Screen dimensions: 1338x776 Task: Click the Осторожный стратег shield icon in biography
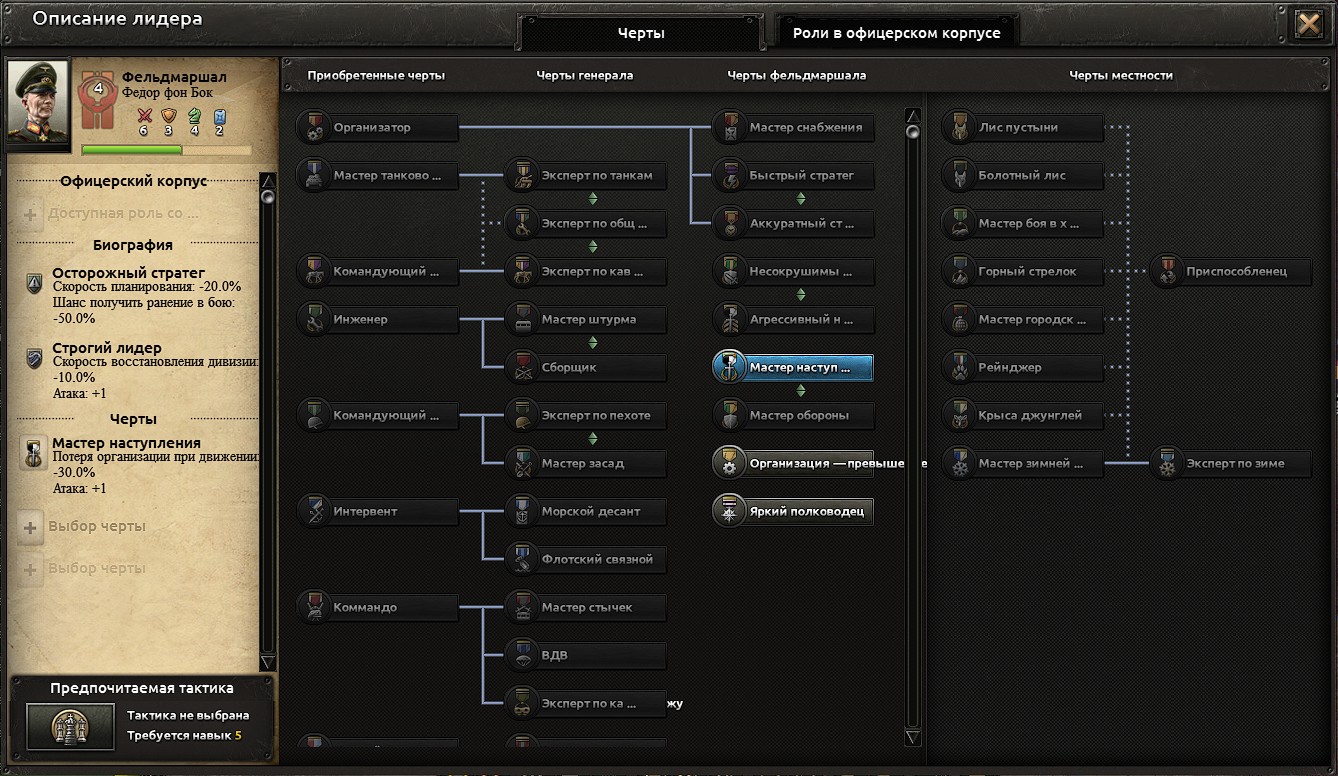34,284
